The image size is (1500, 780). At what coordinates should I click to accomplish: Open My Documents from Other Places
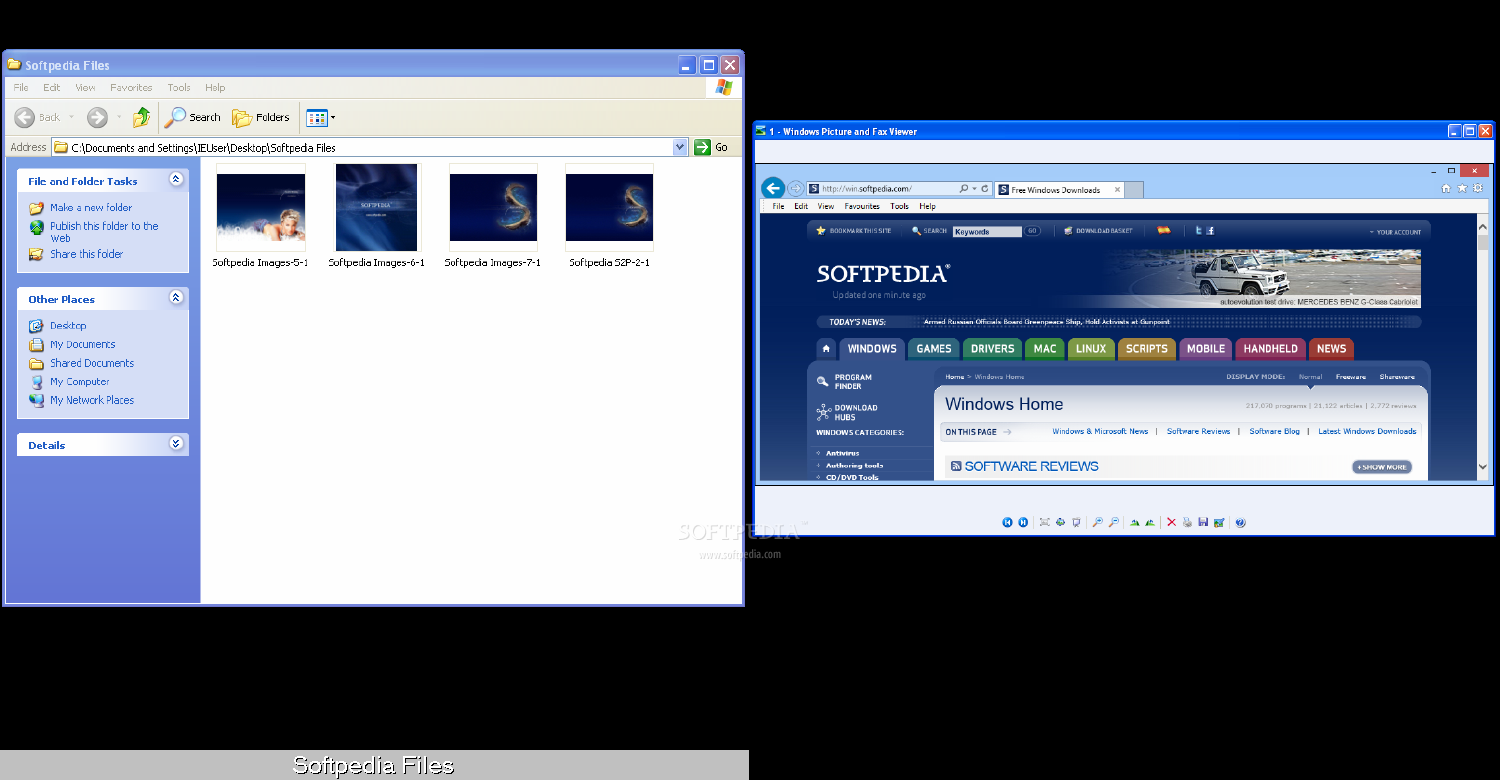click(83, 344)
